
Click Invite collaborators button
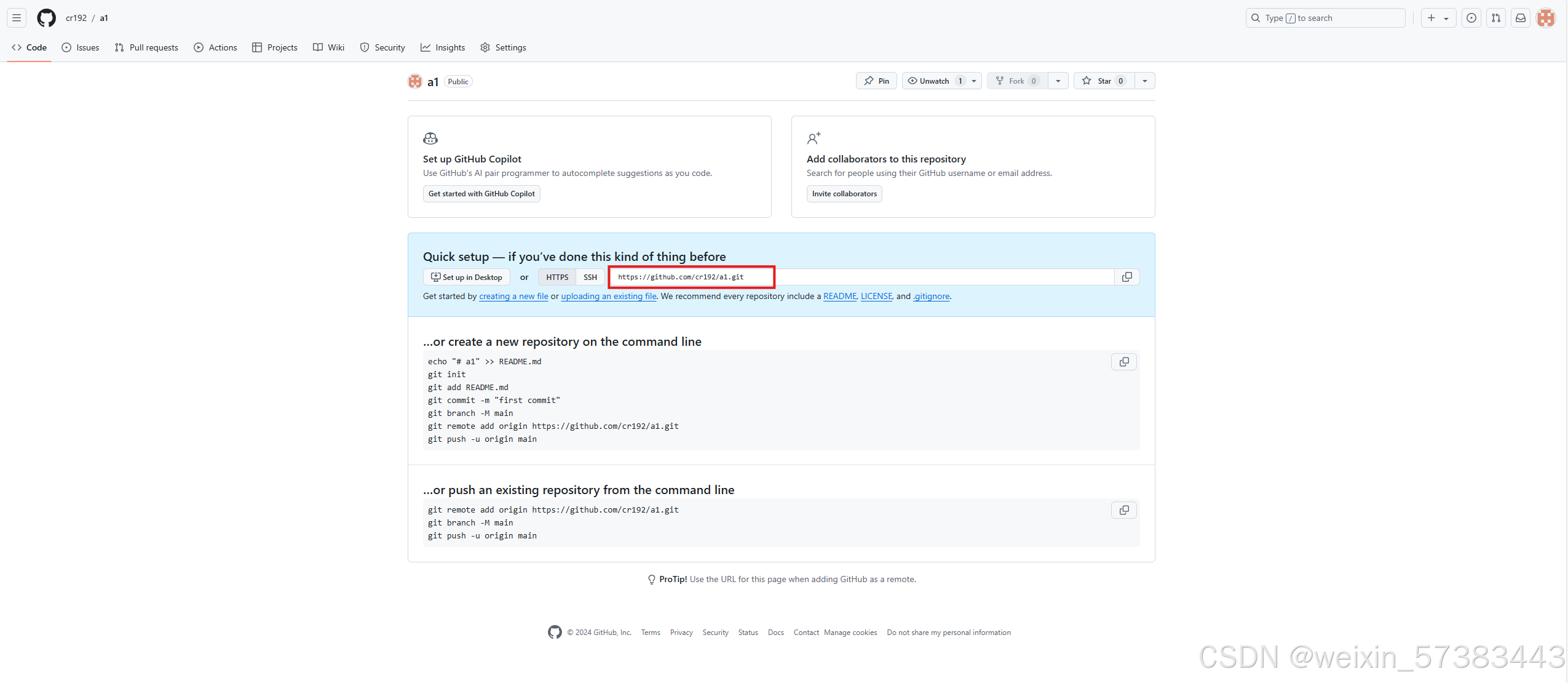tap(844, 194)
